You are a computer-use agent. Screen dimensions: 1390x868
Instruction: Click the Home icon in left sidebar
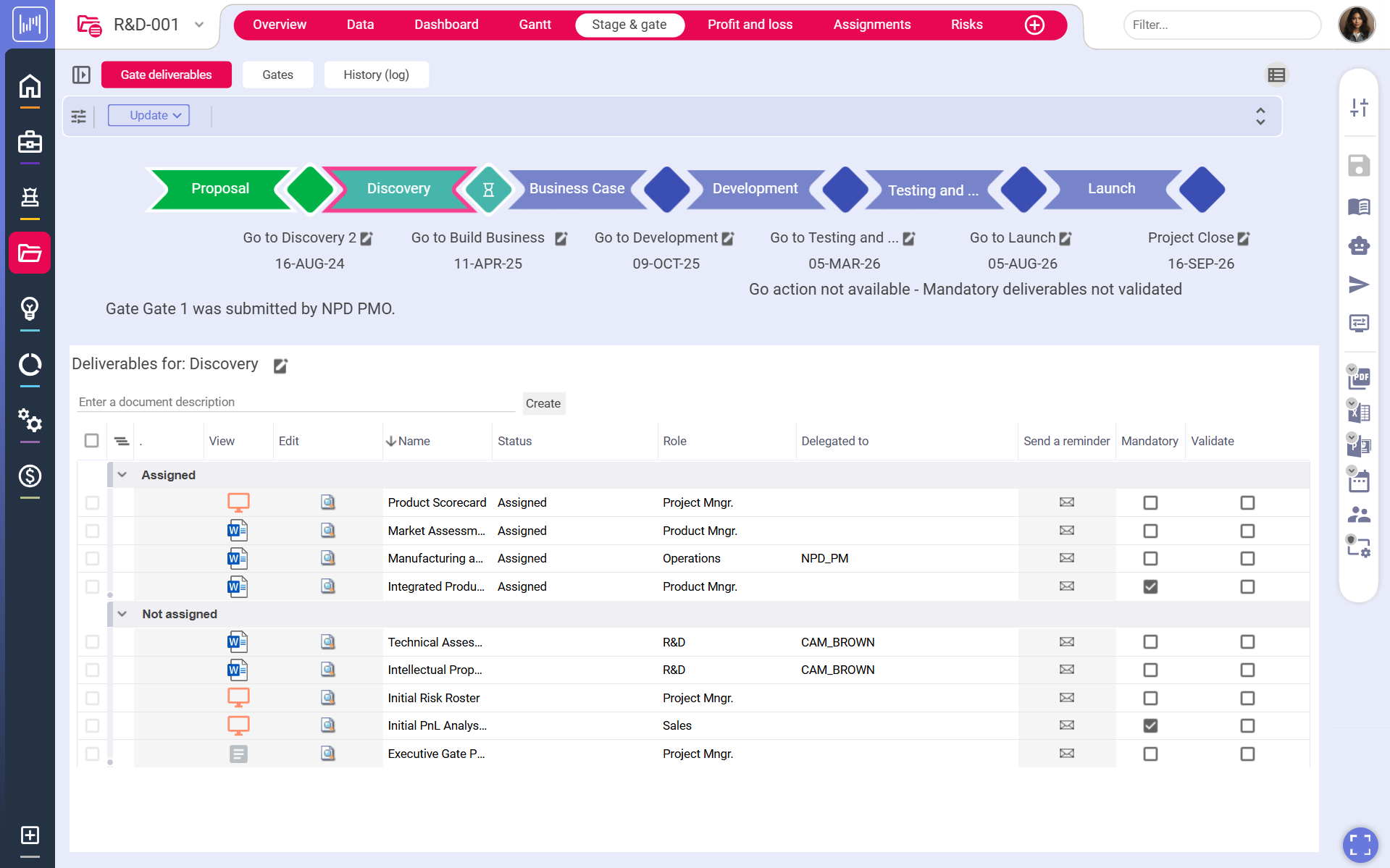[x=30, y=87]
